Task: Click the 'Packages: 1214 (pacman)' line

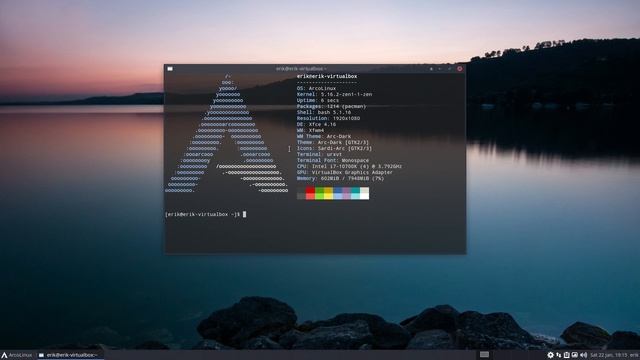Action: (x=331, y=107)
